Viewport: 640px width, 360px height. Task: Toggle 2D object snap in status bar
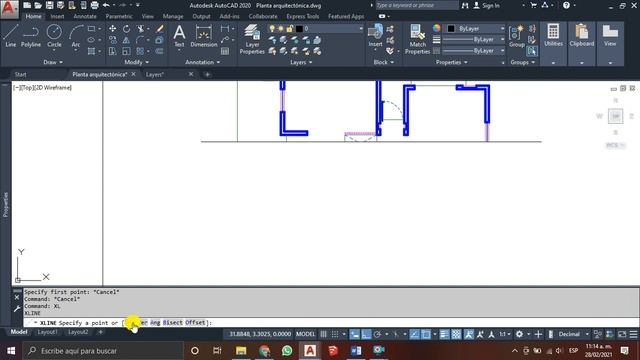(426, 334)
